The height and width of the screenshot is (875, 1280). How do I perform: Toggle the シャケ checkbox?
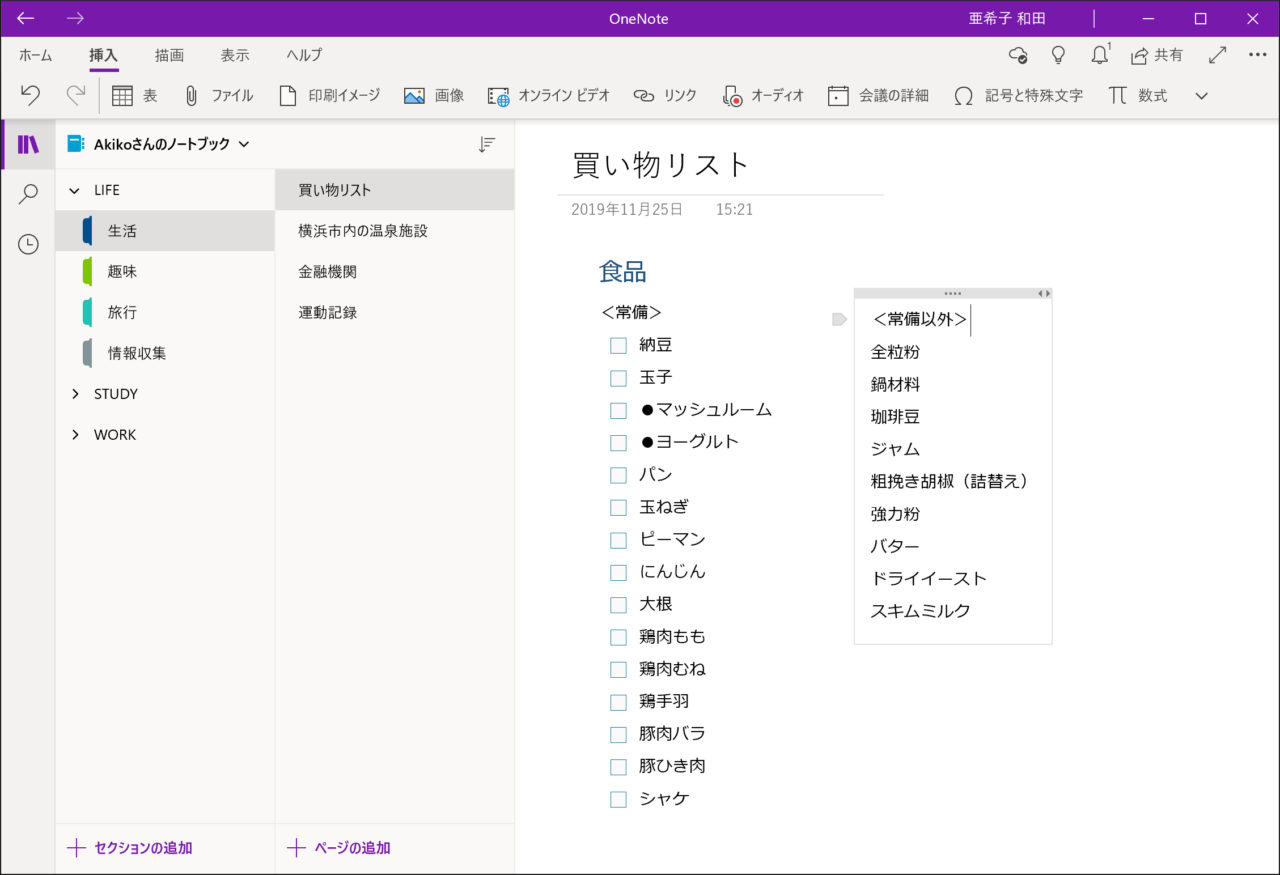(x=618, y=799)
